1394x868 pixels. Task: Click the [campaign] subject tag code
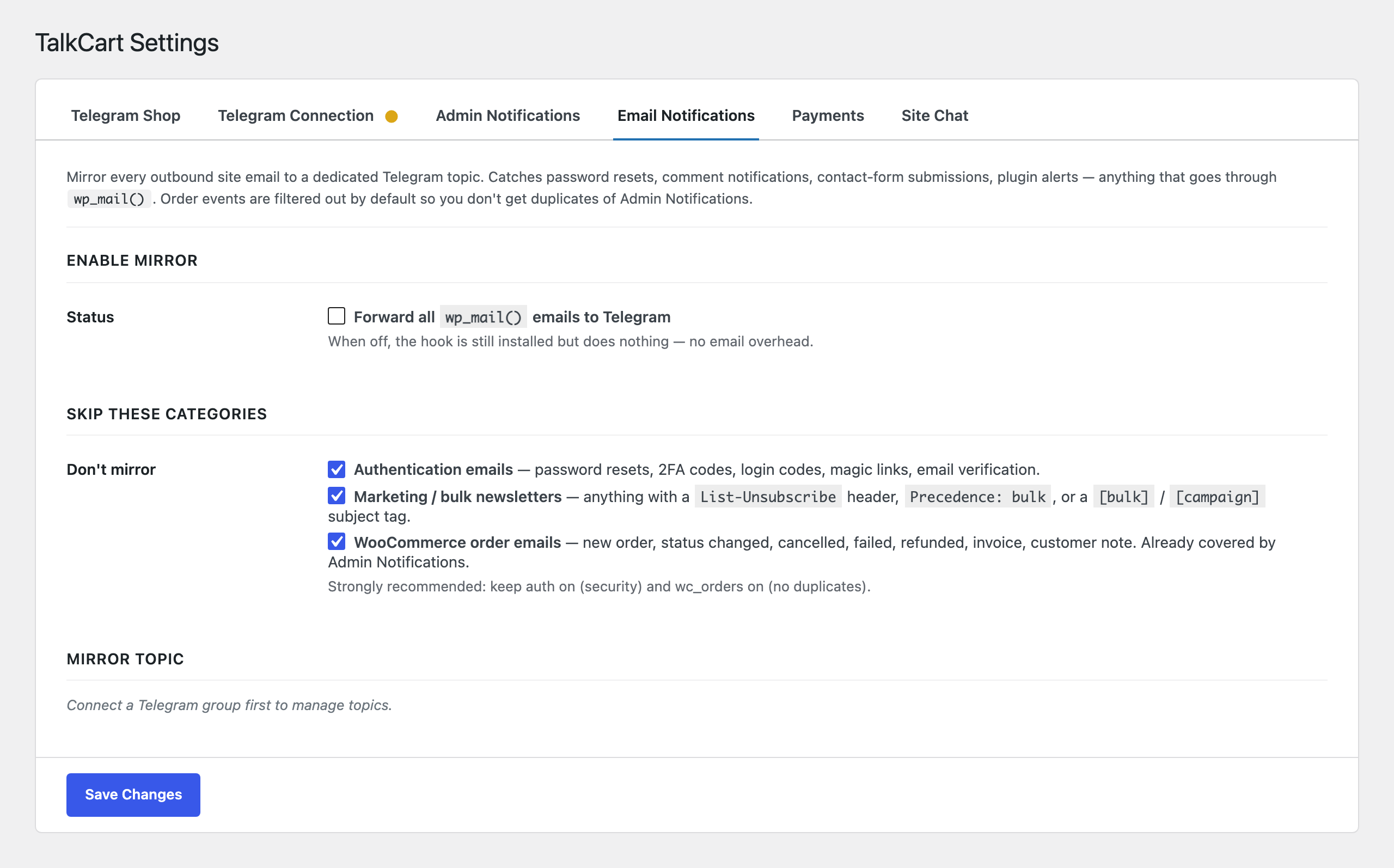point(1217,497)
